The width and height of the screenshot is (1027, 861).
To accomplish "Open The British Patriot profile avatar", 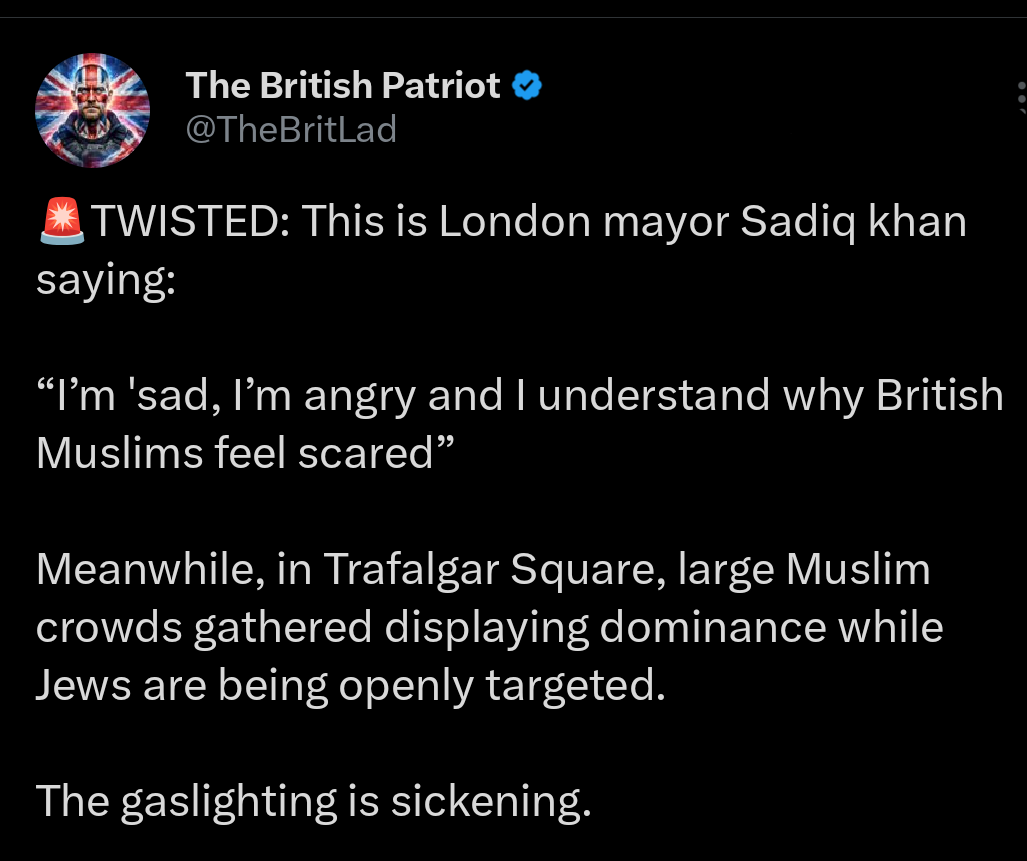I will (x=92, y=108).
